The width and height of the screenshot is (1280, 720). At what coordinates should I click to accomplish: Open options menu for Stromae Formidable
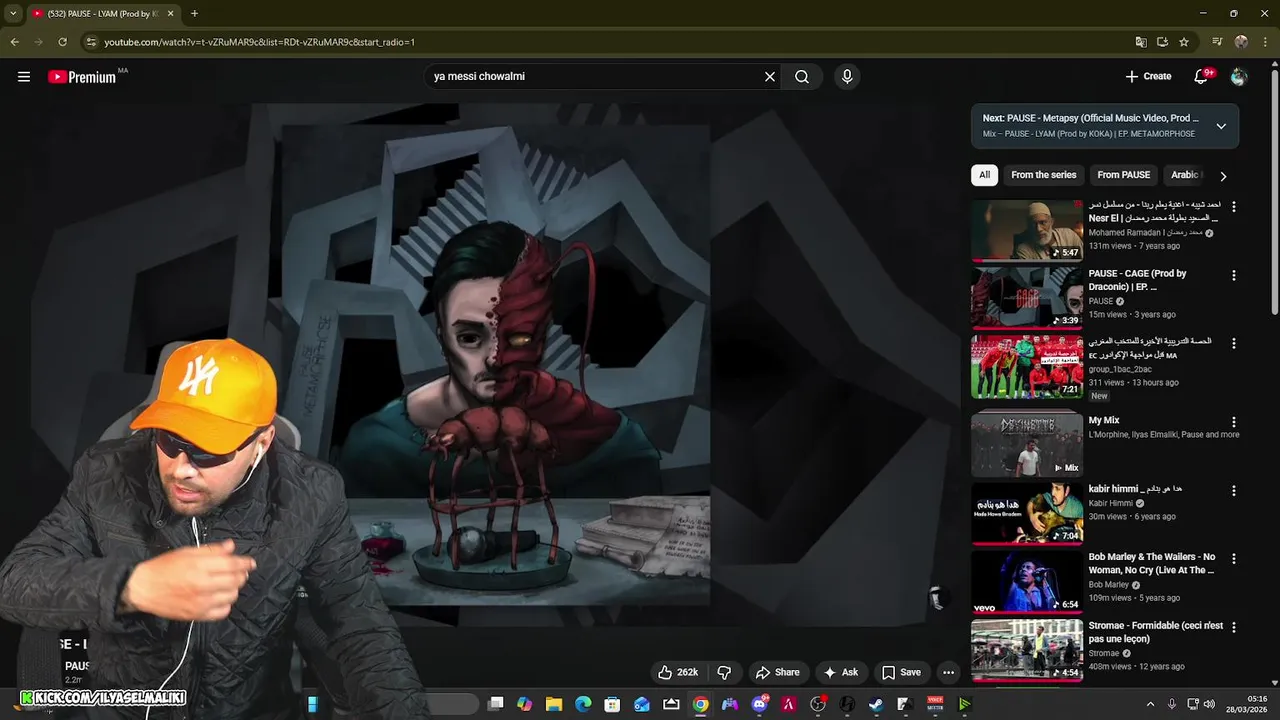pos(1233,627)
